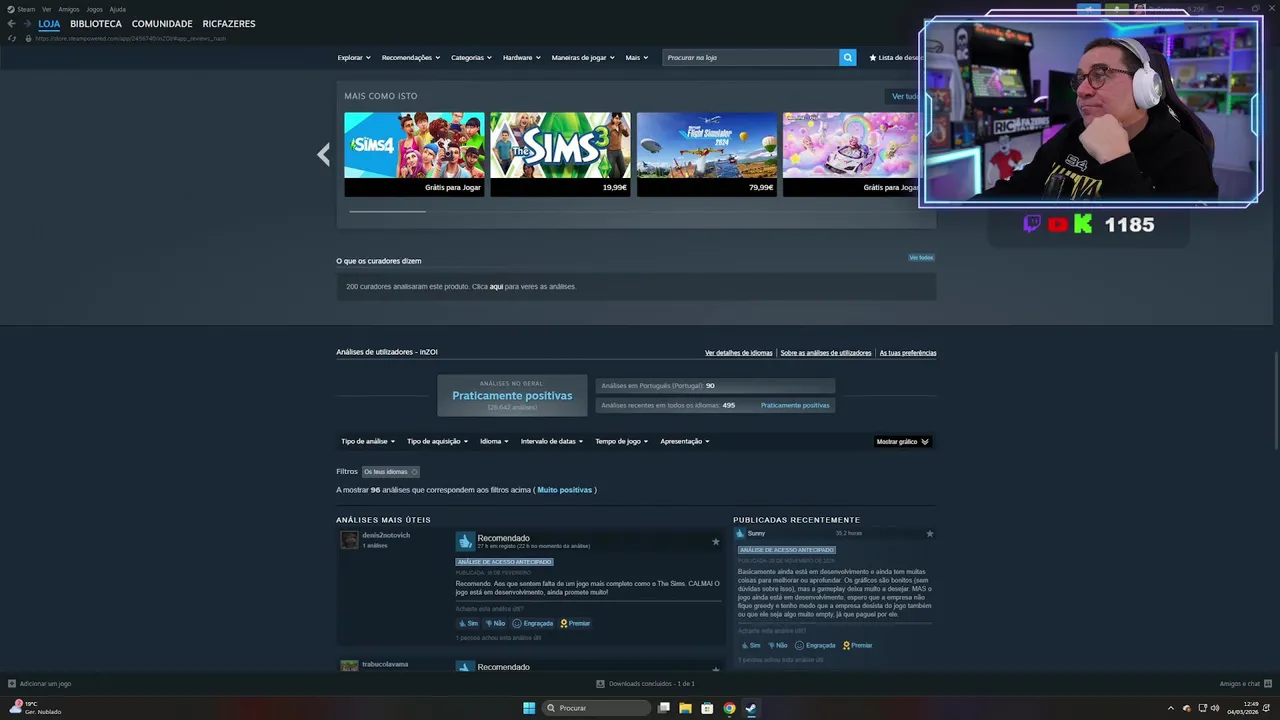Switch to the COMUNIDADE tab
Screen dimensions: 1280x720
pos(162,24)
